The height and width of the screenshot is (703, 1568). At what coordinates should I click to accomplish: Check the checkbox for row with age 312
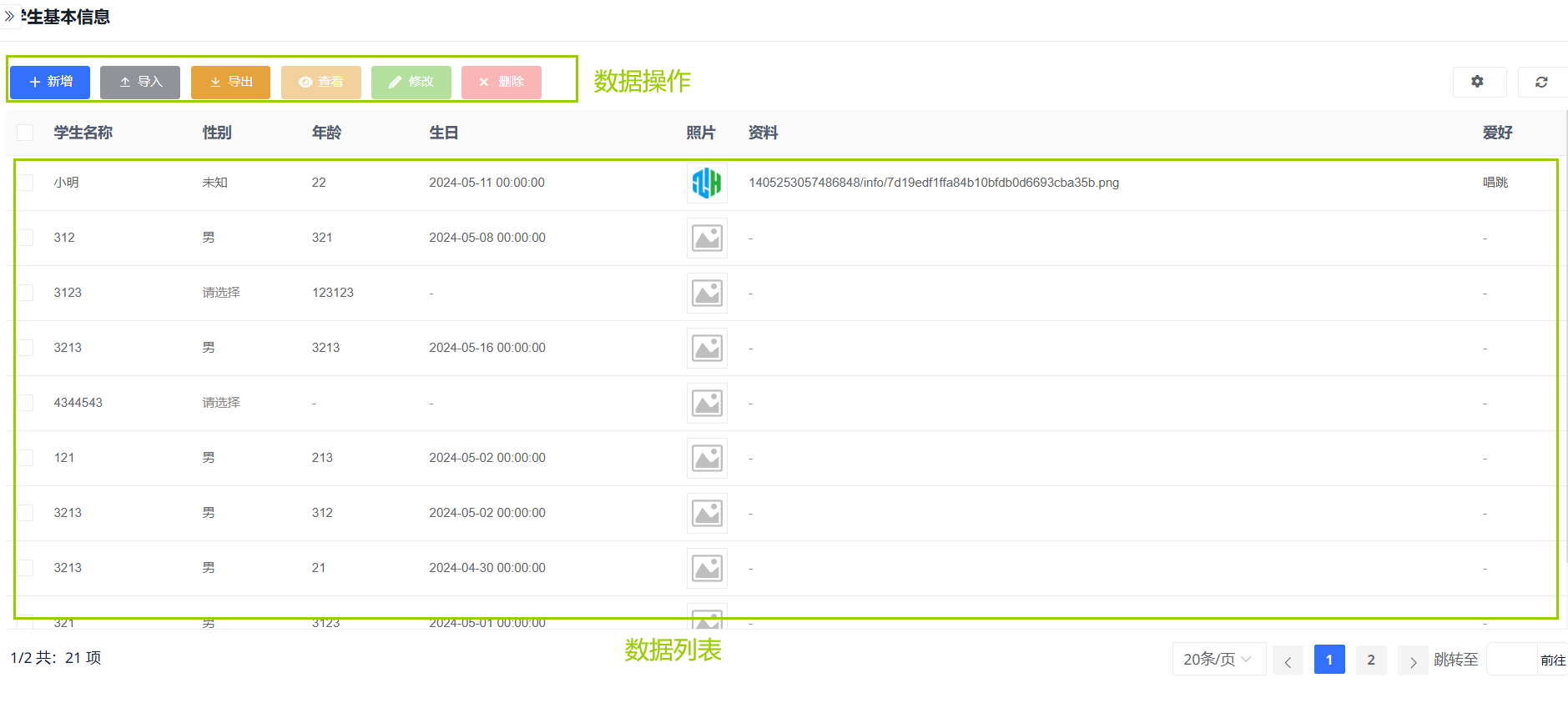pyautogui.click(x=25, y=513)
